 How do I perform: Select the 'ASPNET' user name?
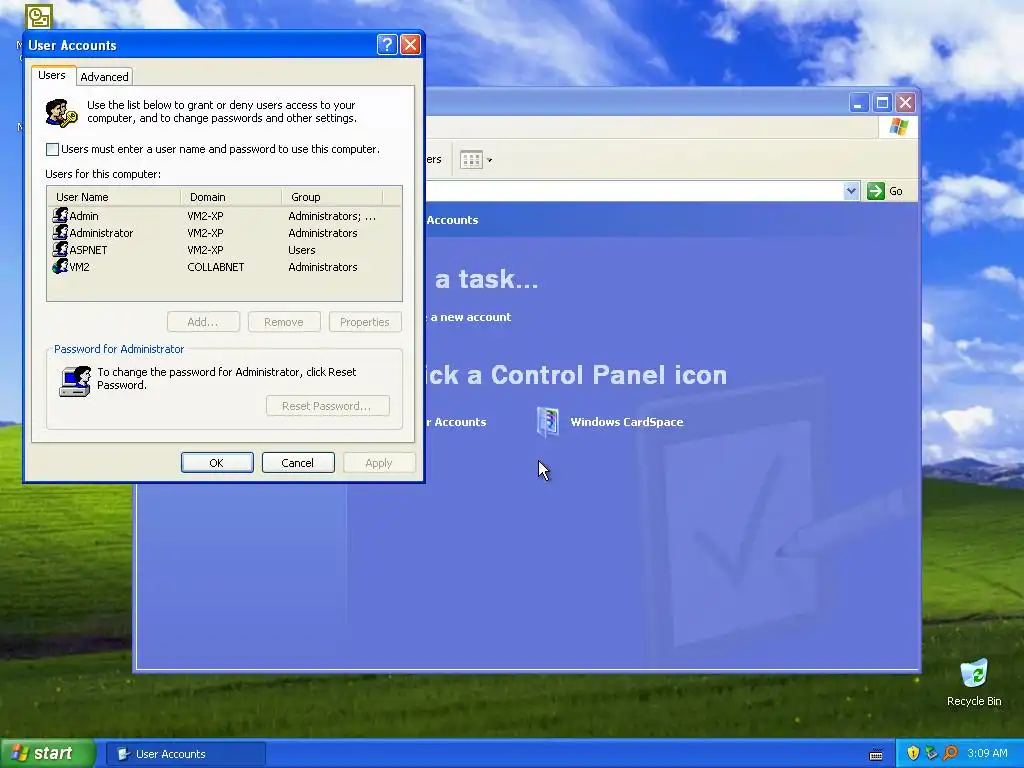pyautogui.click(x=88, y=250)
